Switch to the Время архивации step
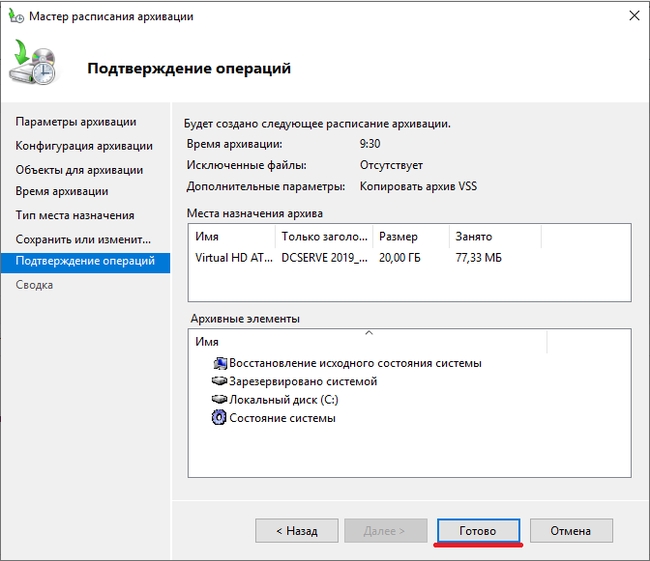 [62, 191]
